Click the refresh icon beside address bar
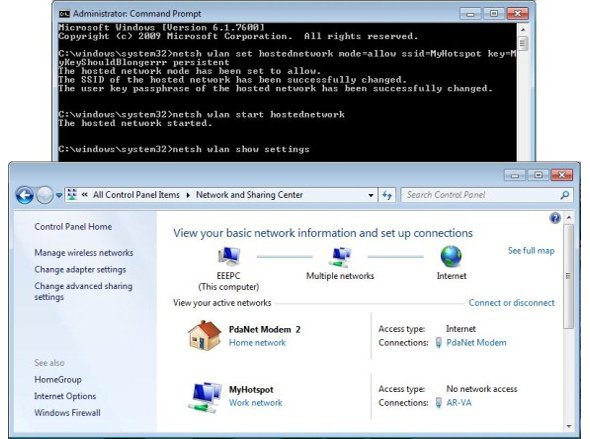 coord(387,195)
